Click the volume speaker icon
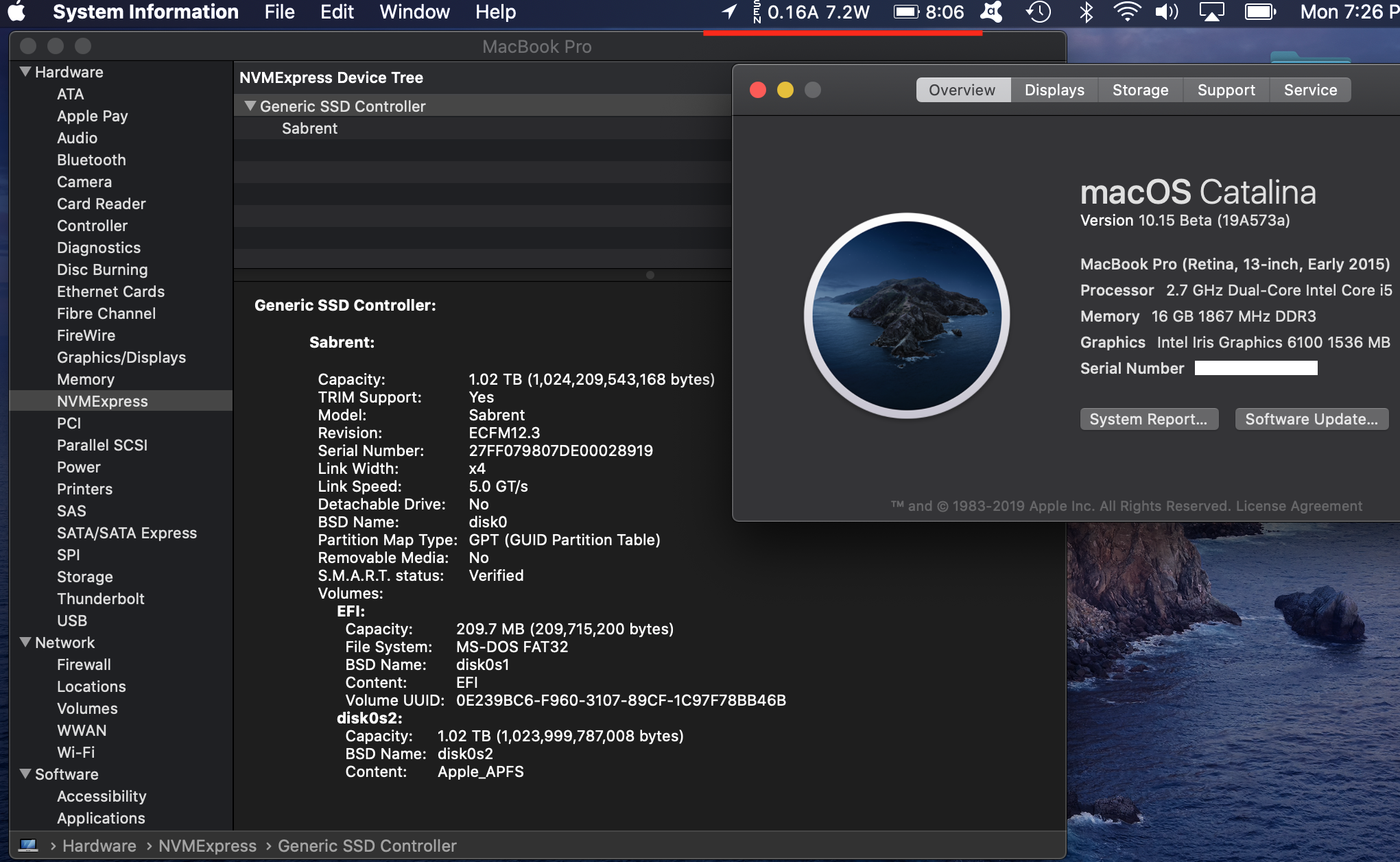 click(1166, 12)
